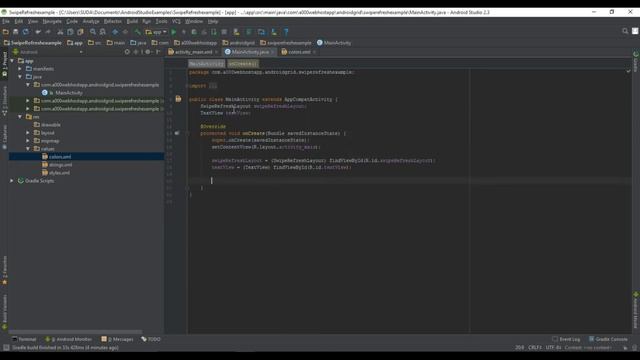Image resolution: width=640 pixels, height=360 pixels.
Task: Click the Back navigation arrow icon
Action: point(115,32)
